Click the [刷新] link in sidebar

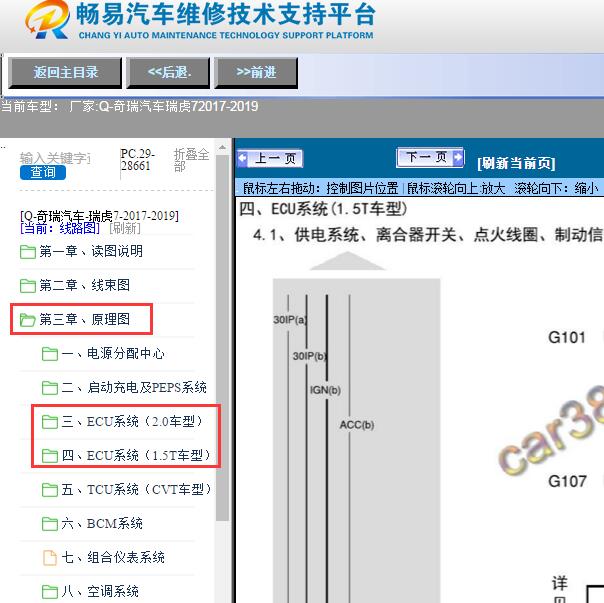pyautogui.click(x=125, y=228)
